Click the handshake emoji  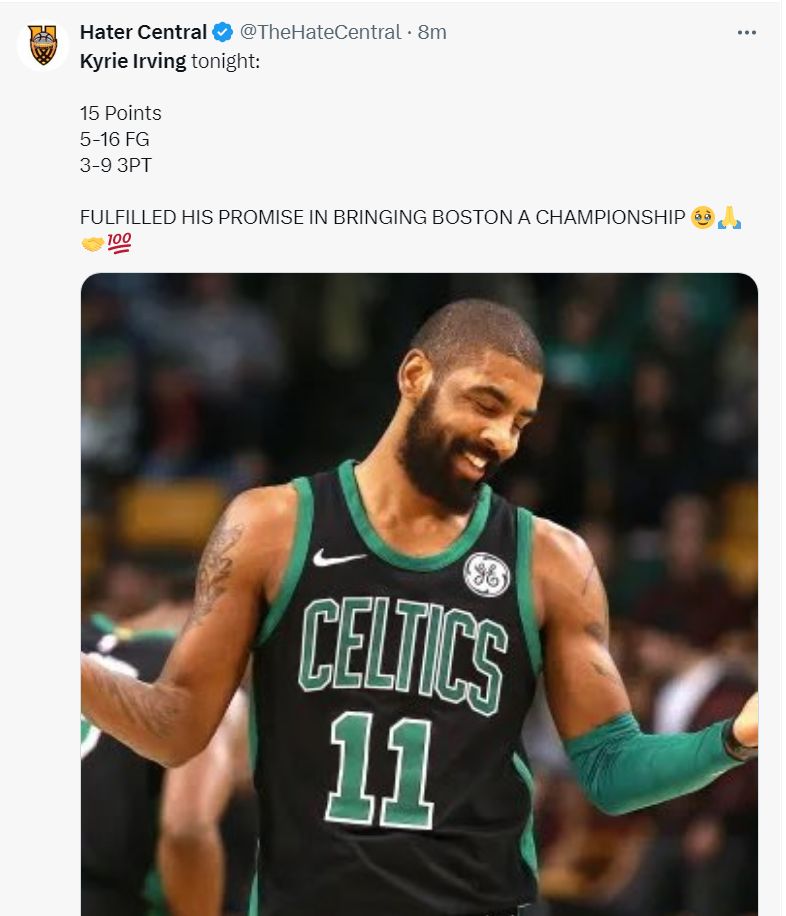[x=92, y=243]
